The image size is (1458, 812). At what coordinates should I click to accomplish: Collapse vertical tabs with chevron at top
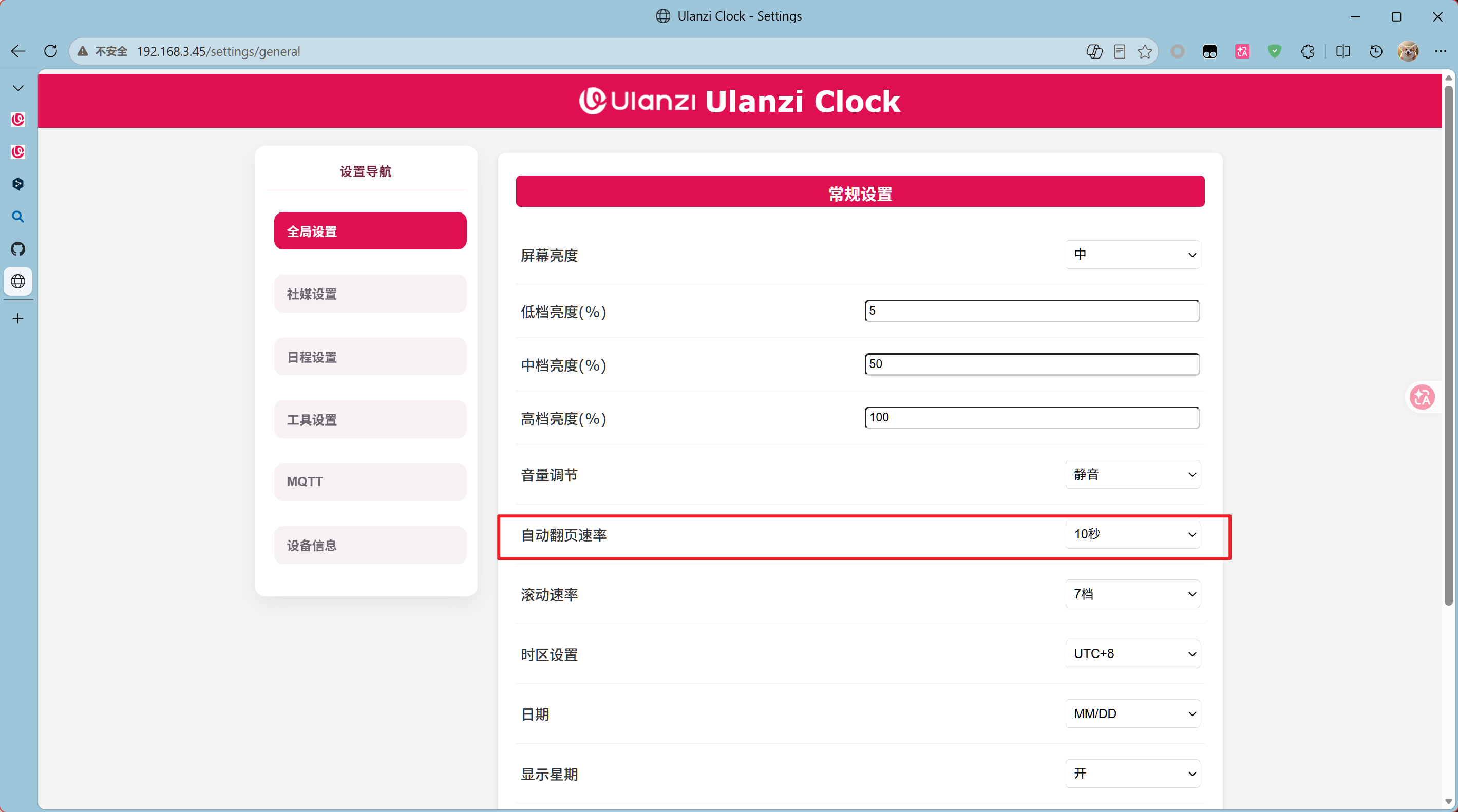tap(18, 88)
